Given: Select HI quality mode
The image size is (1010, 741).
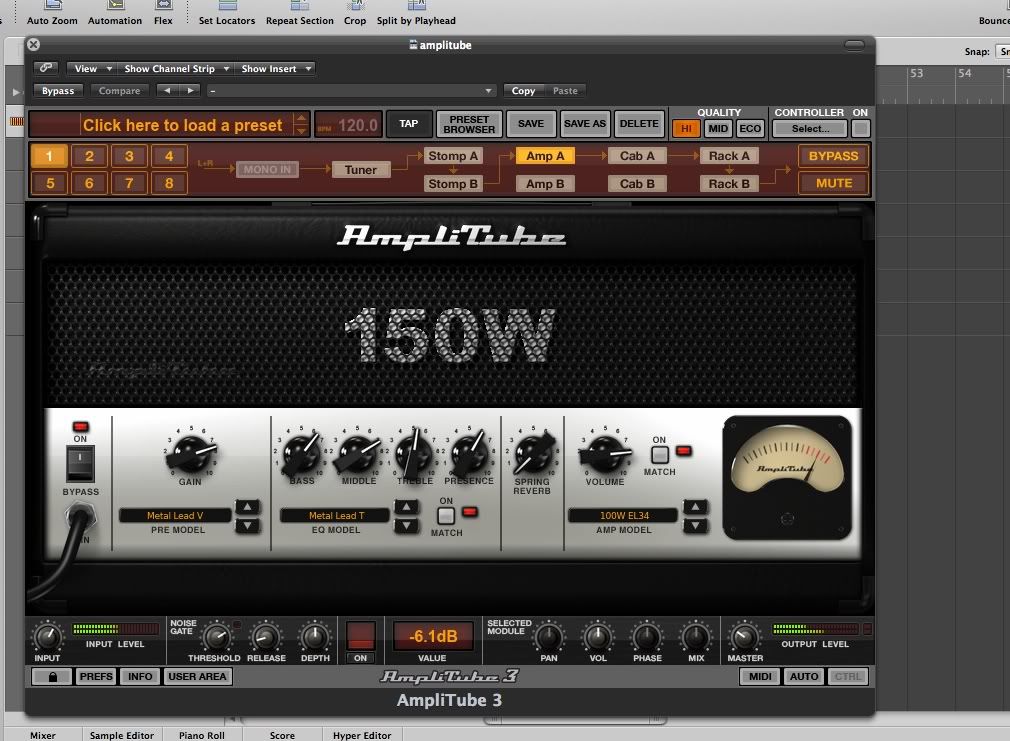Looking at the screenshot, I should click(687, 128).
